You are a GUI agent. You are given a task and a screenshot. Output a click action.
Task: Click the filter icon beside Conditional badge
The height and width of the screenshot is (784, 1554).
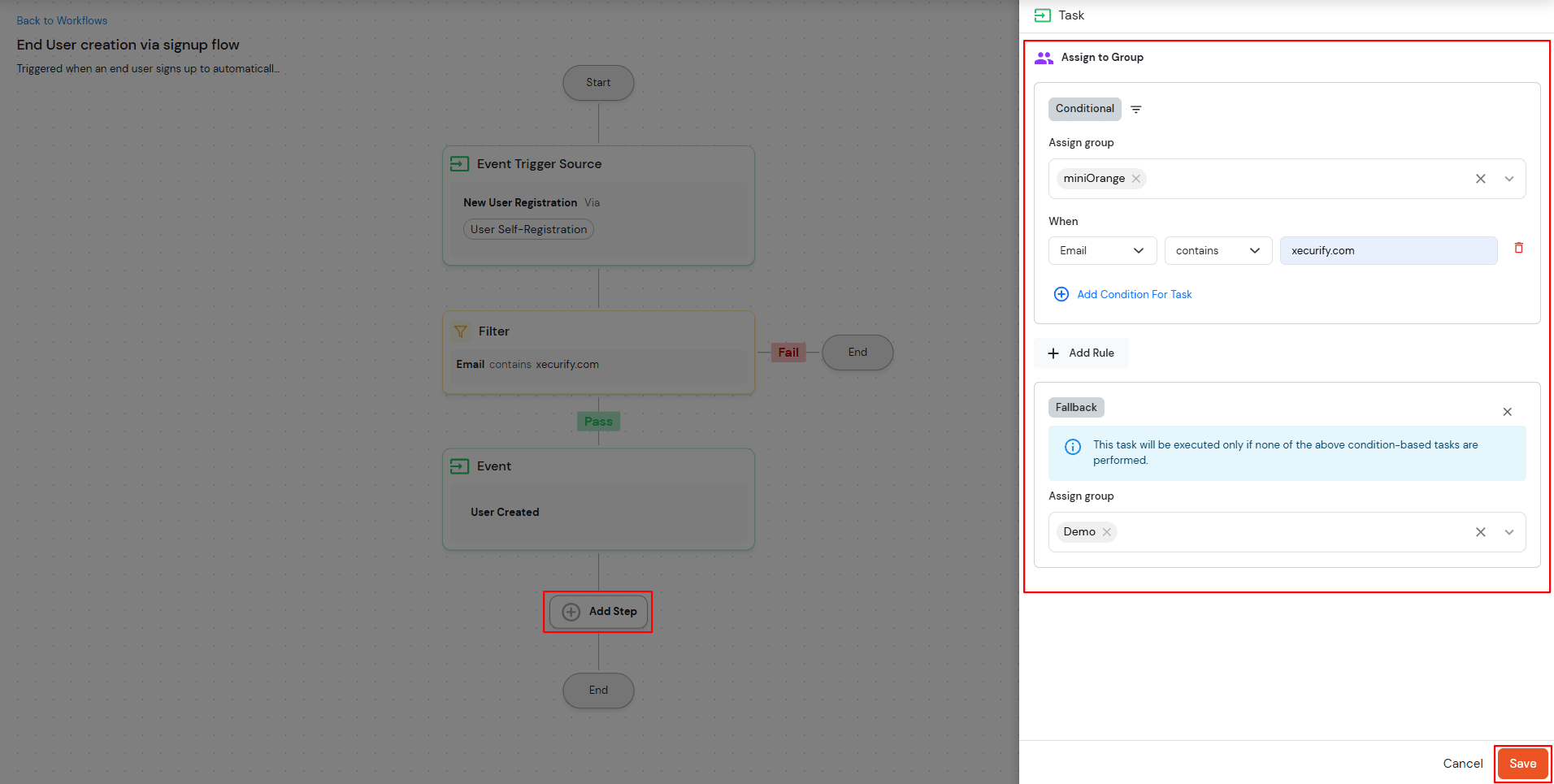pyautogui.click(x=1136, y=109)
